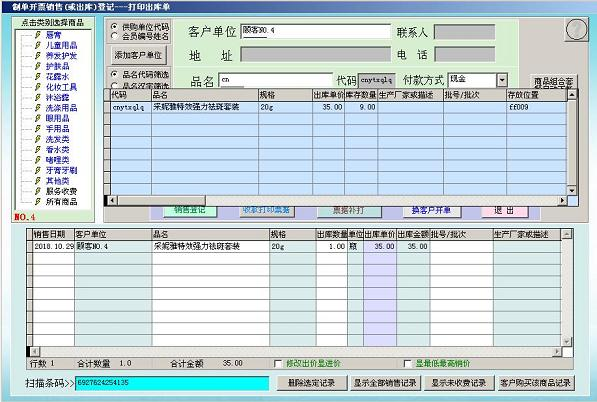Select the 其他类 category

click(x=57, y=181)
